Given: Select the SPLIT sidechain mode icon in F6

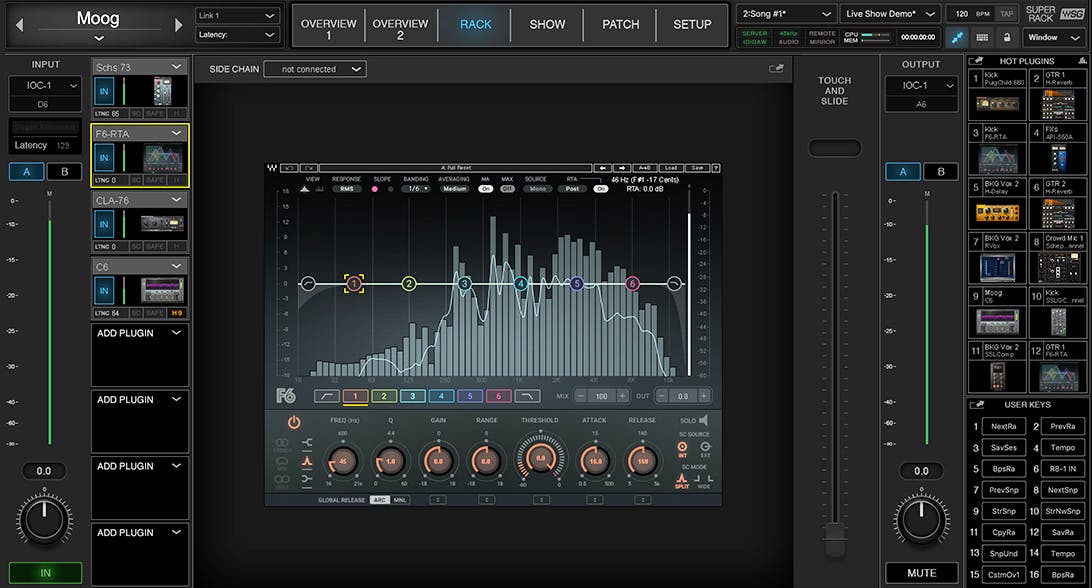Looking at the screenshot, I should pyautogui.click(x=682, y=480).
